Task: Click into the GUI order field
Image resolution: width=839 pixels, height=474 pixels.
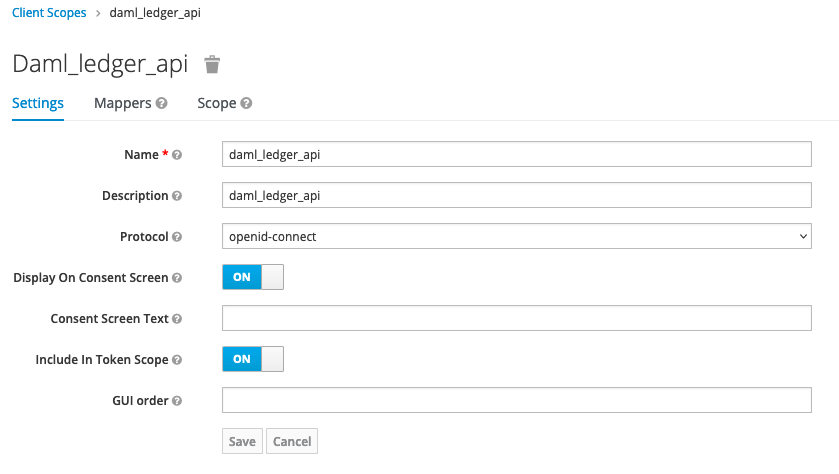Action: point(516,401)
